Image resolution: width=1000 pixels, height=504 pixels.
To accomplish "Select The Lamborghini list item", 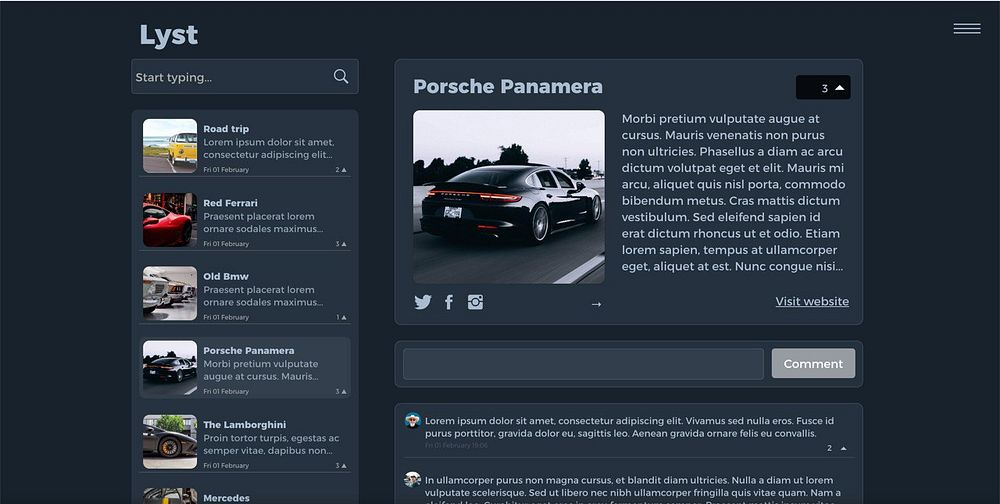I will pyautogui.click(x=245, y=441).
